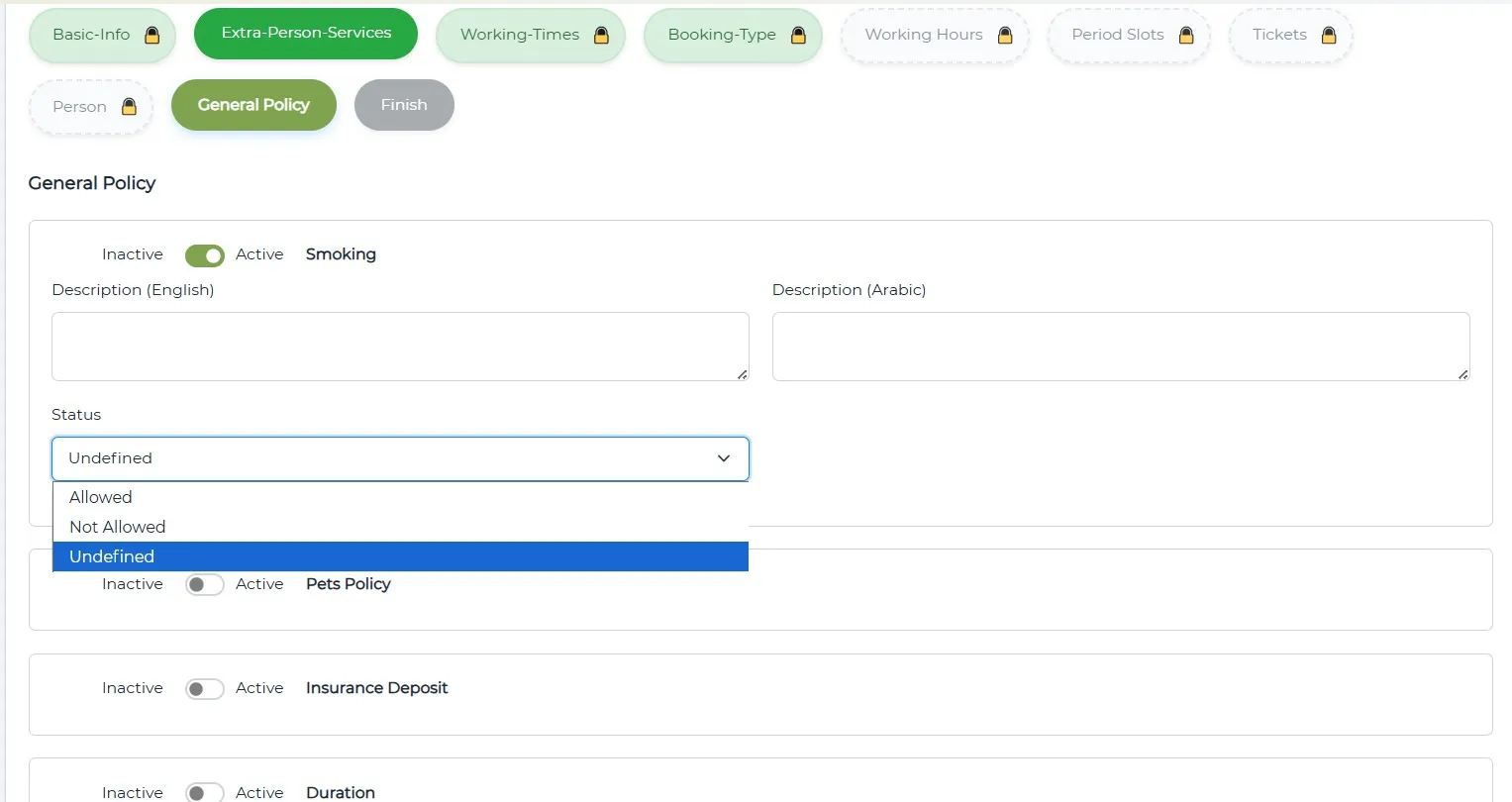This screenshot has width=1512, height=802.
Task: Collapse the Status dropdown via its chevron
Action: [x=724, y=458]
